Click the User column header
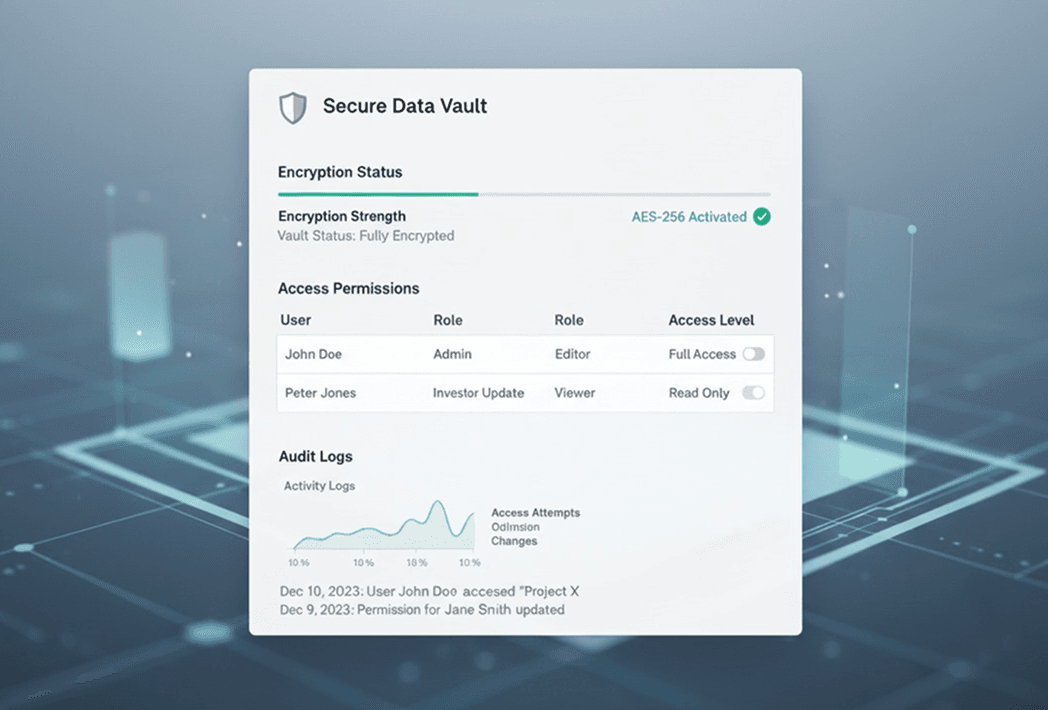1048x710 pixels. pyautogui.click(x=296, y=320)
